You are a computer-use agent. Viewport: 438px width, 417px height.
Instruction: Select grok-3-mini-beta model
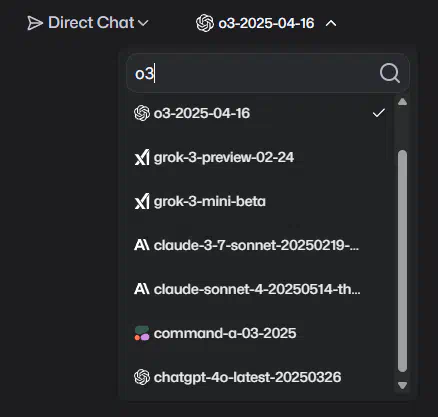coord(259,201)
